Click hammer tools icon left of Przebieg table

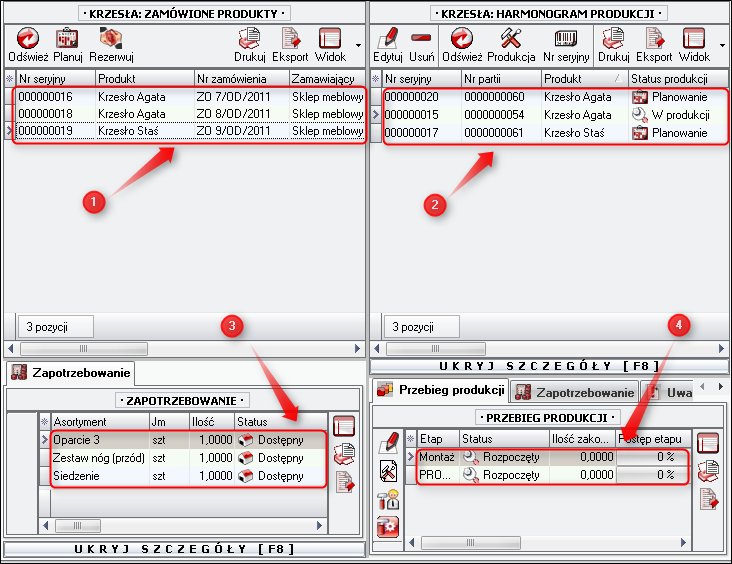click(x=388, y=471)
